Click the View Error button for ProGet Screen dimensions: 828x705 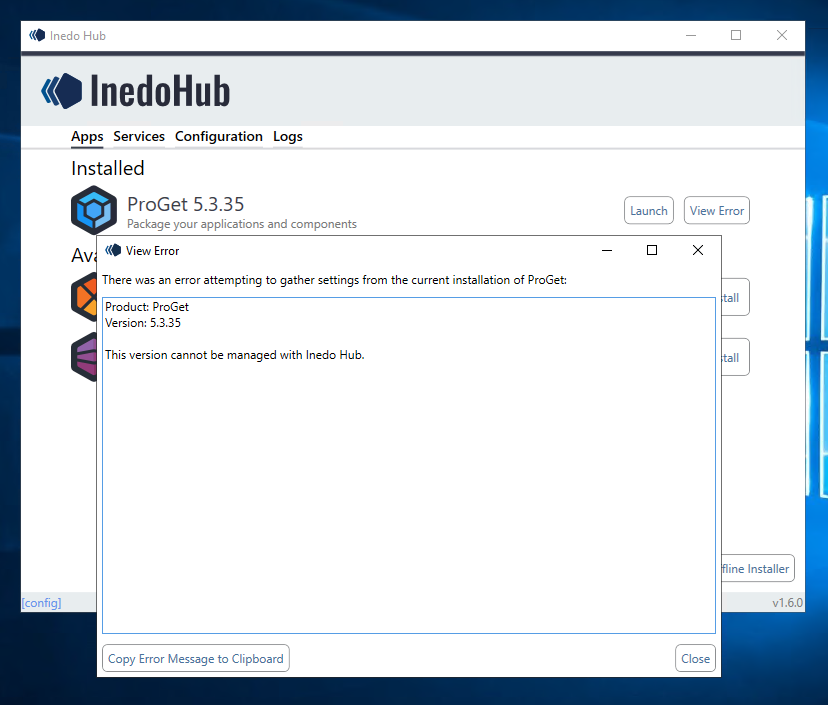(717, 211)
